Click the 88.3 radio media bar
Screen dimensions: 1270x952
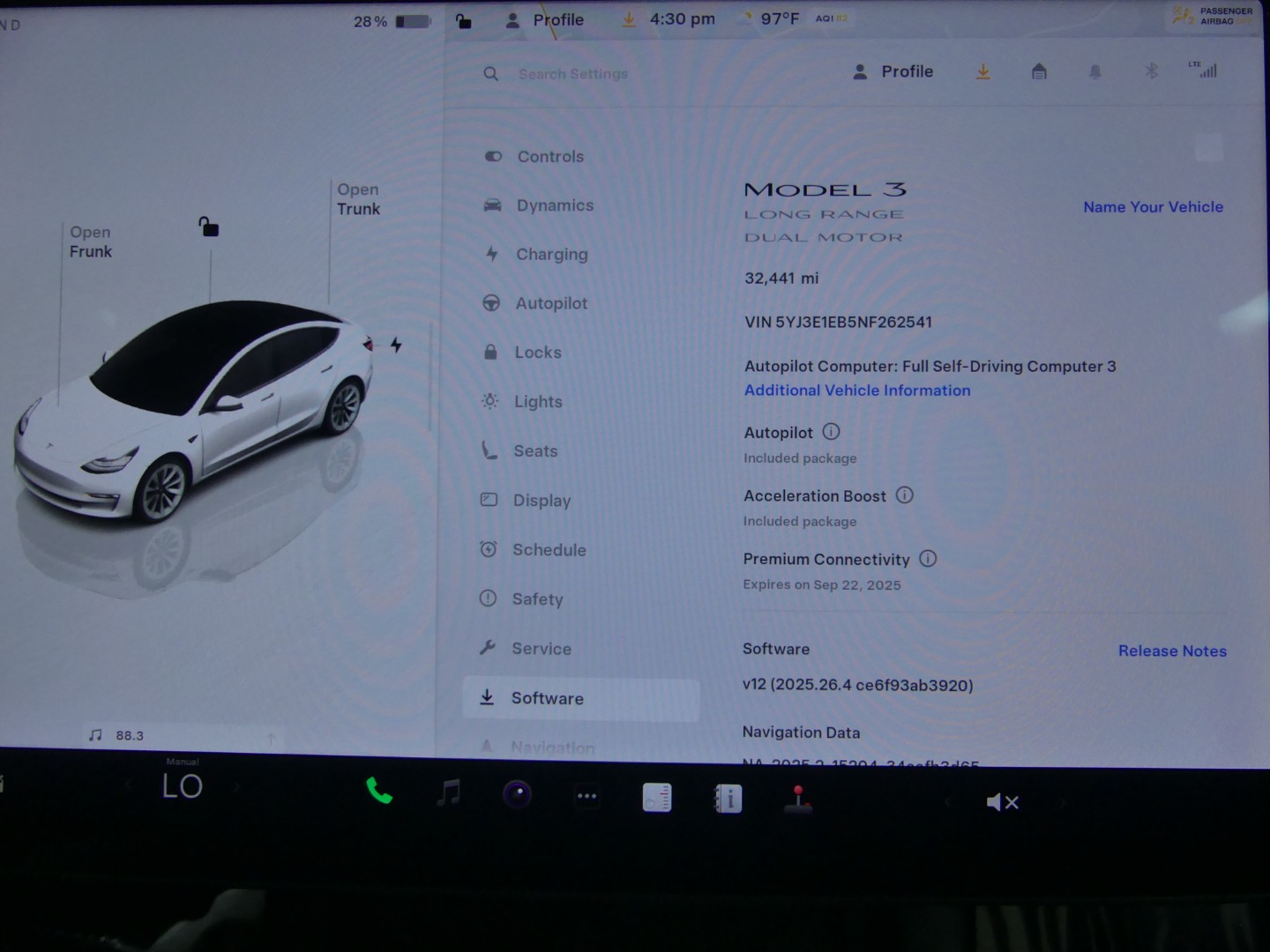[x=184, y=736]
